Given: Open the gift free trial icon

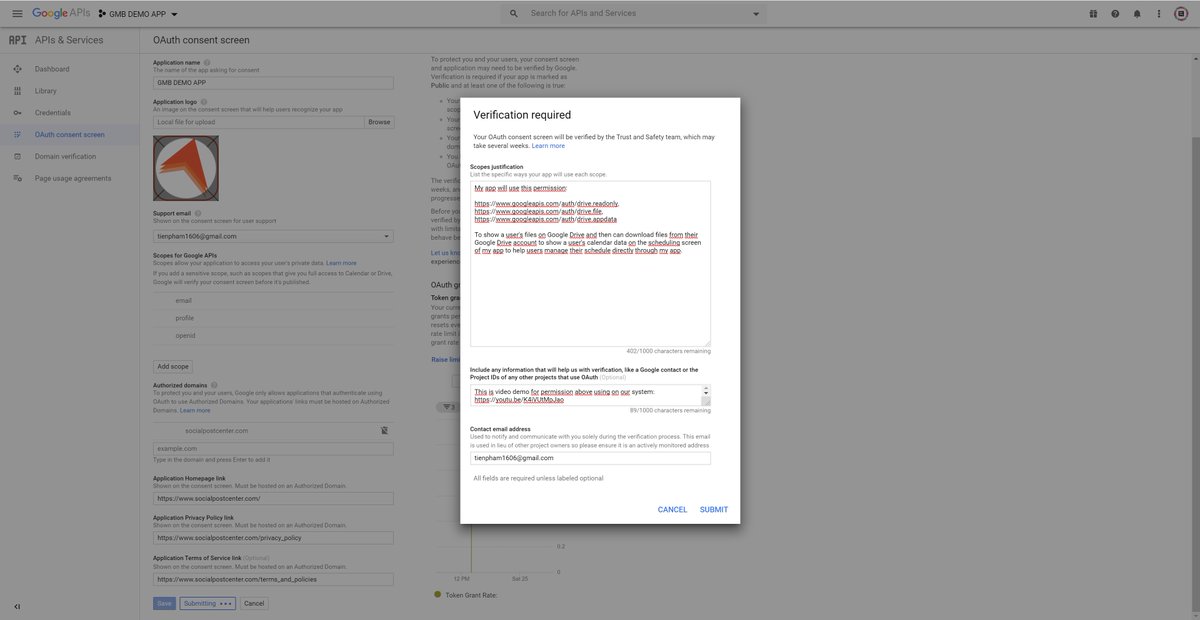Looking at the screenshot, I should tap(1093, 14).
